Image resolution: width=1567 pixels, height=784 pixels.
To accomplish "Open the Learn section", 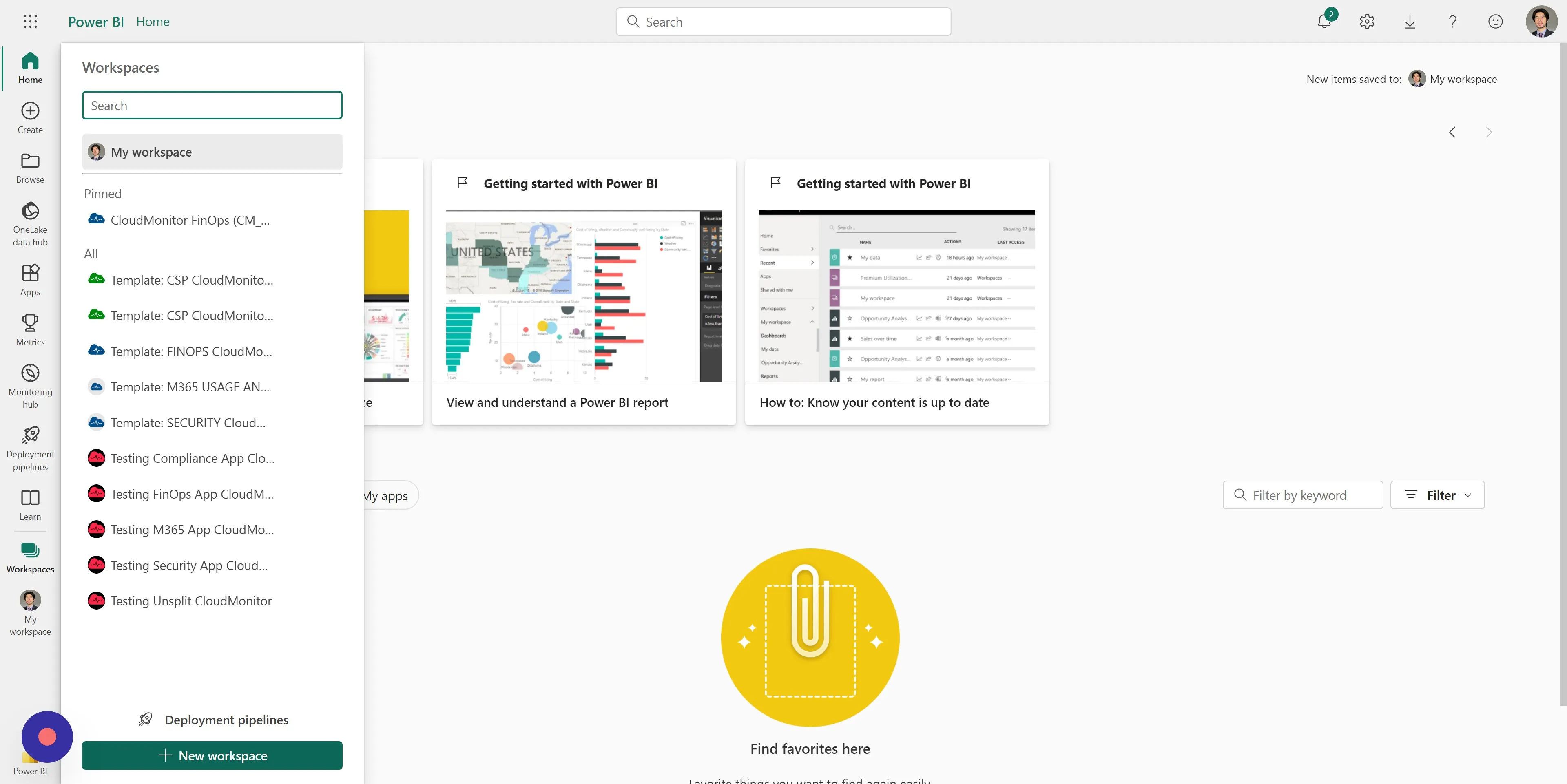I will [30, 505].
